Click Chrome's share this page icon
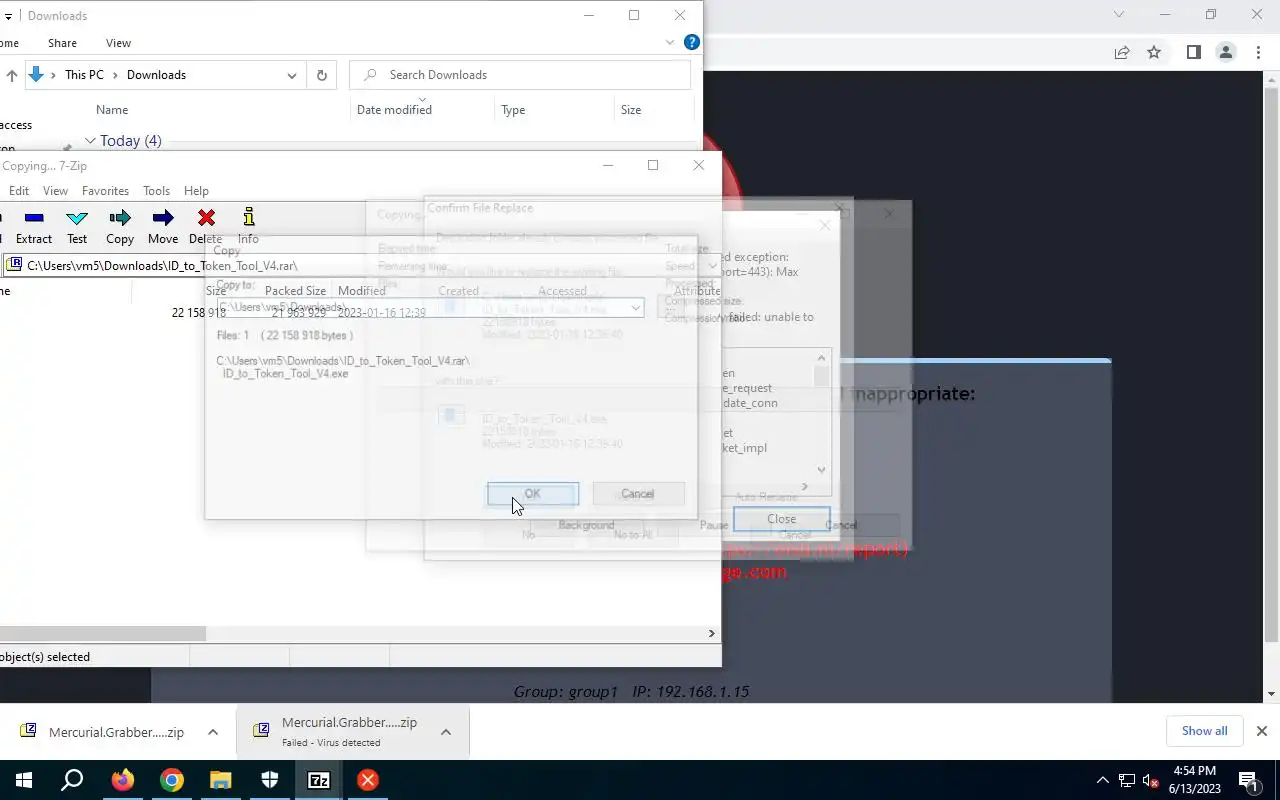This screenshot has width=1280, height=800. pyautogui.click(x=1122, y=52)
